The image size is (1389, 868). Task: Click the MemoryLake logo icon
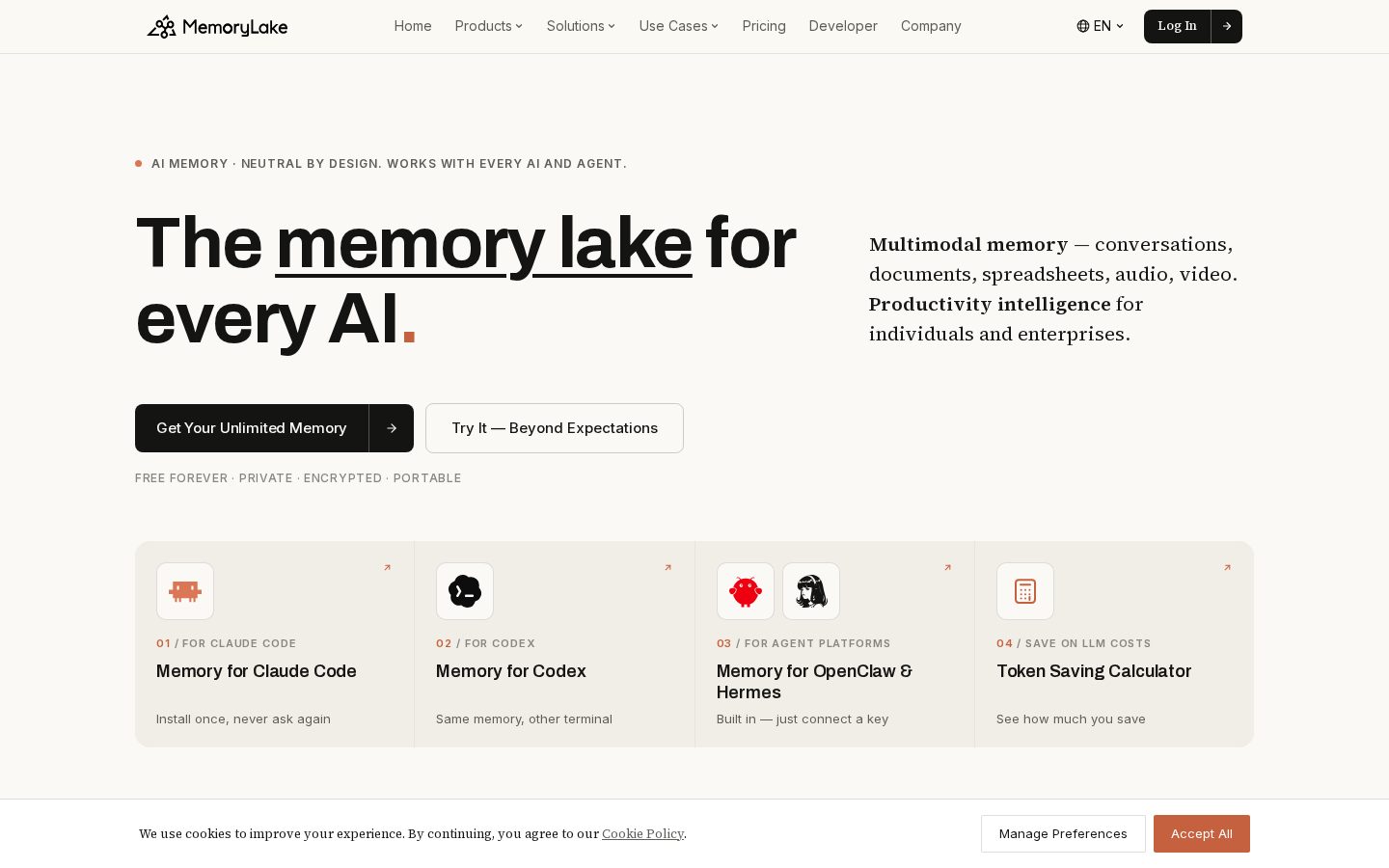pos(161,26)
